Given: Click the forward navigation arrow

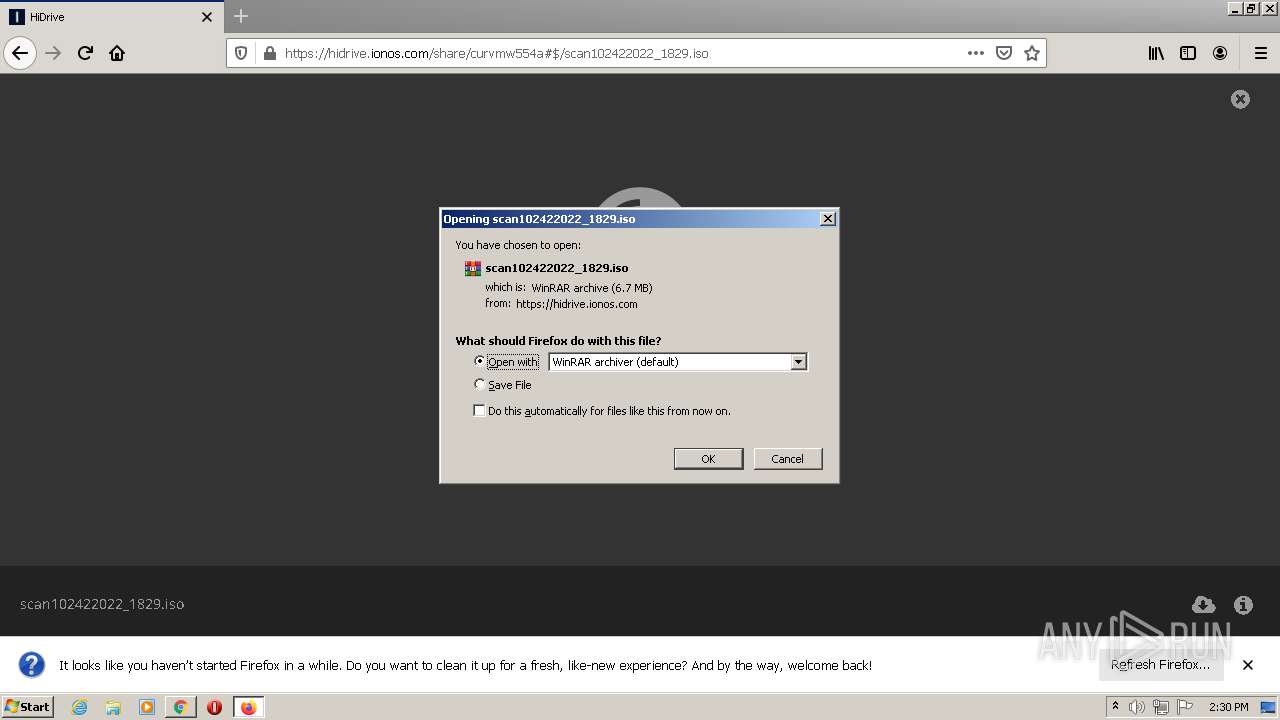Looking at the screenshot, I should click(53, 53).
